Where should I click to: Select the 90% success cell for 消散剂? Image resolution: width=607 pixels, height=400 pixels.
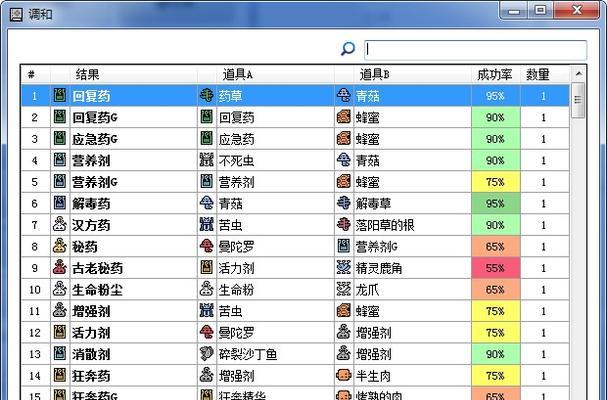click(496, 354)
